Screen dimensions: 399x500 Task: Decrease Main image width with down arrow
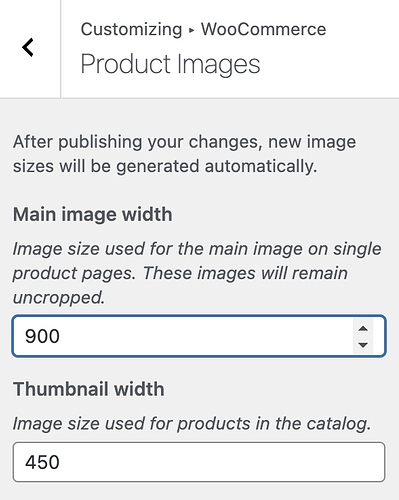[363, 344]
